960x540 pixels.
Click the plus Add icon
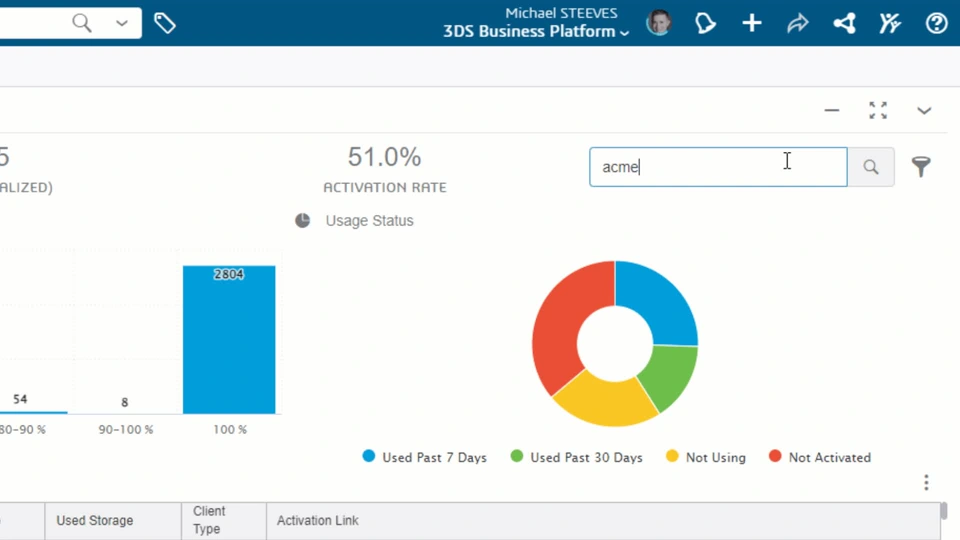click(x=752, y=23)
